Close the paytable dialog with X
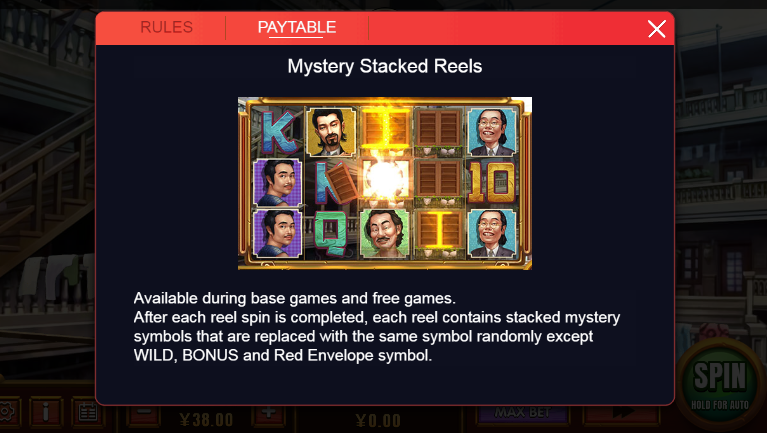767x433 pixels. 656,29
